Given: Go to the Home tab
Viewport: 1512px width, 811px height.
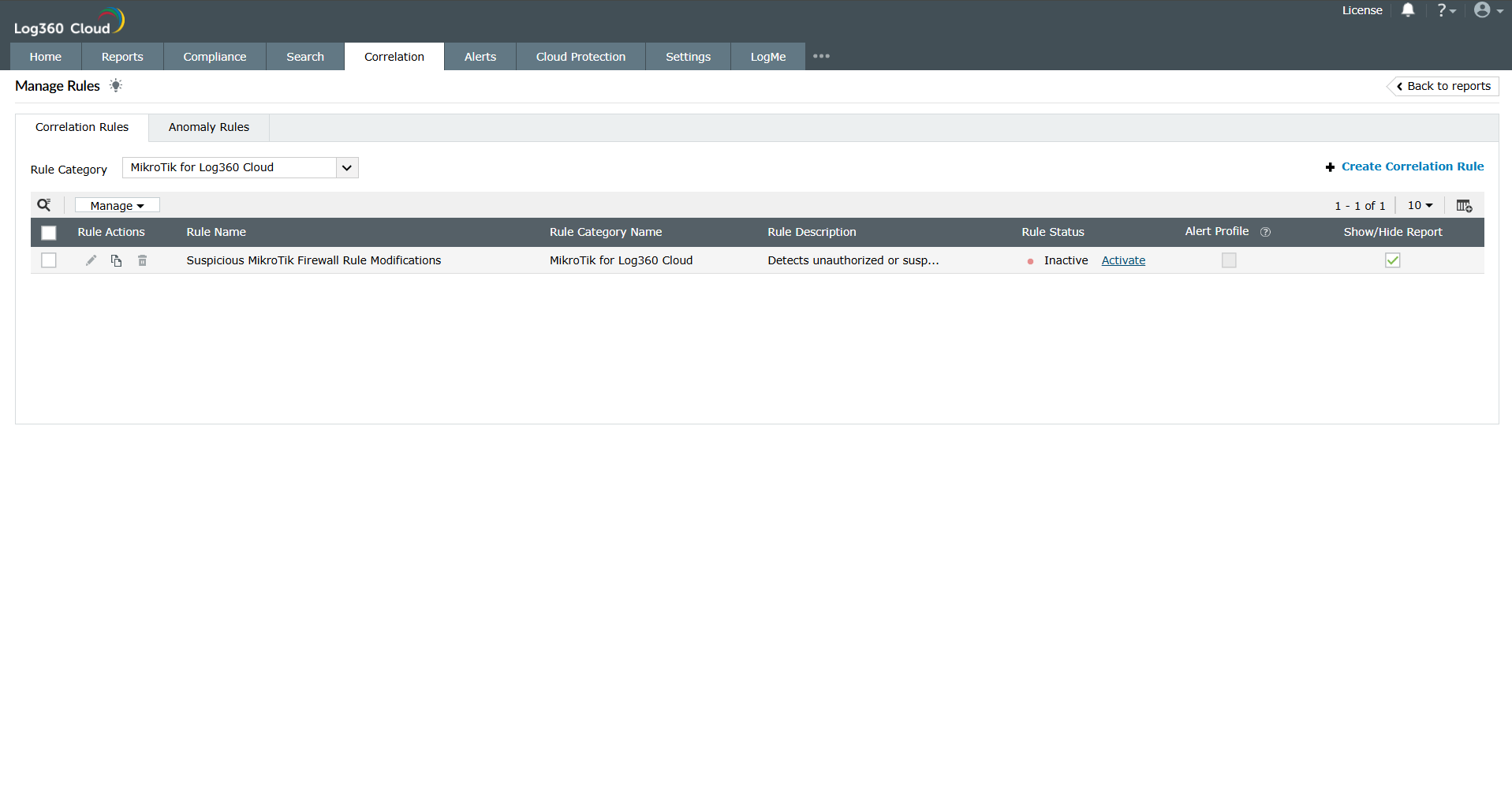Looking at the screenshot, I should 46,57.
